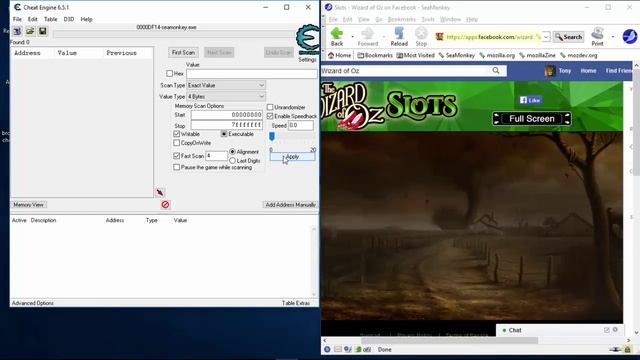Screen dimensions: 640x360
Task: Click the Facebook search magnifier icon
Action: (x=496, y=71)
